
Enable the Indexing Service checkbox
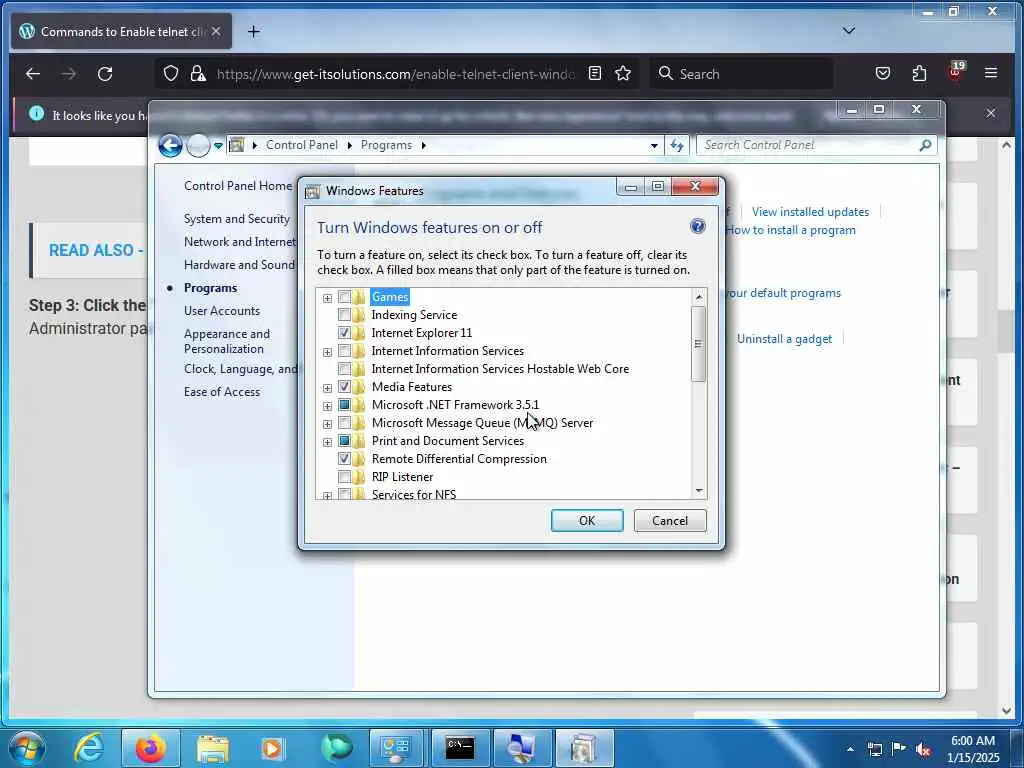(x=344, y=315)
